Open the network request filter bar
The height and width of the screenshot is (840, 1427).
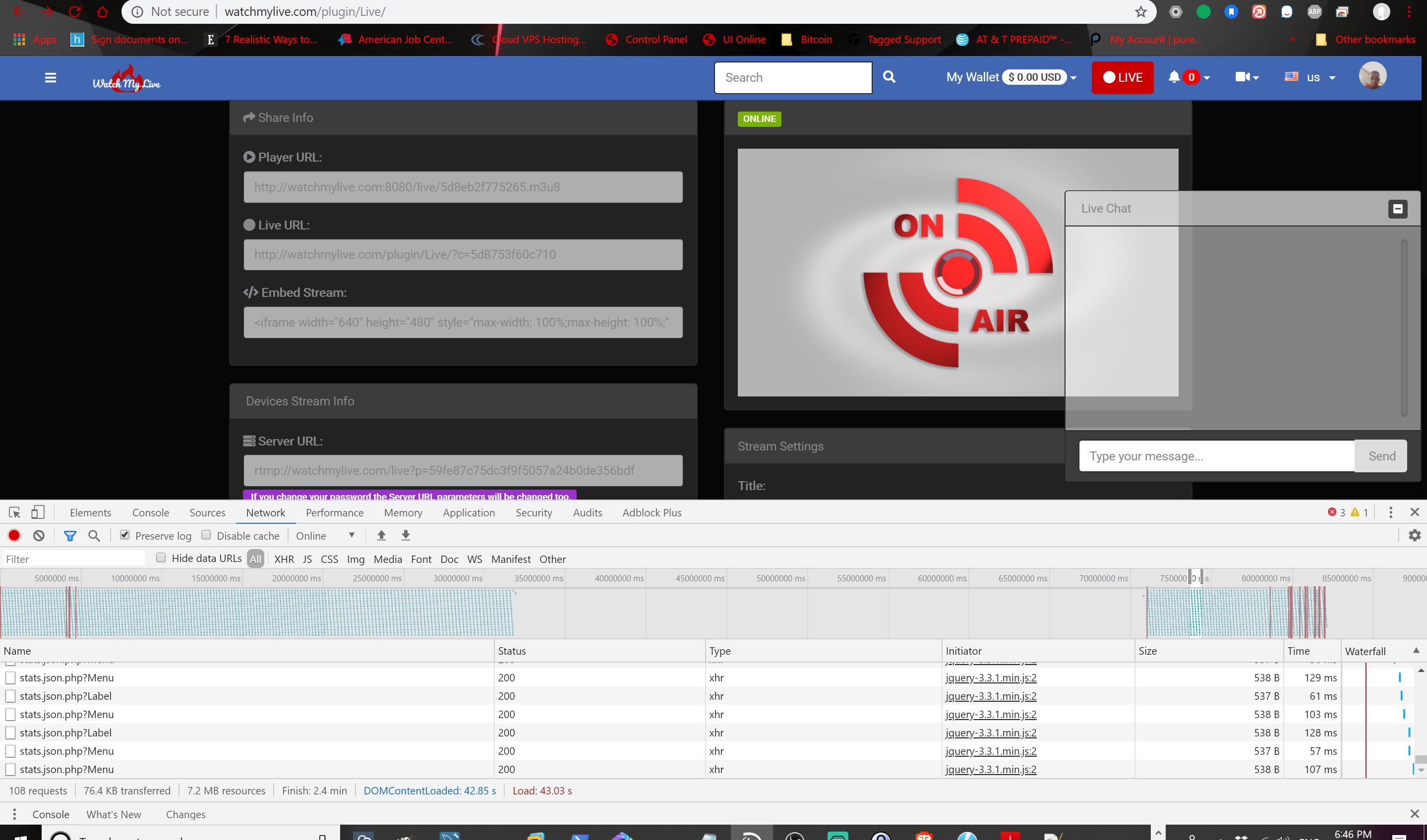pos(70,535)
